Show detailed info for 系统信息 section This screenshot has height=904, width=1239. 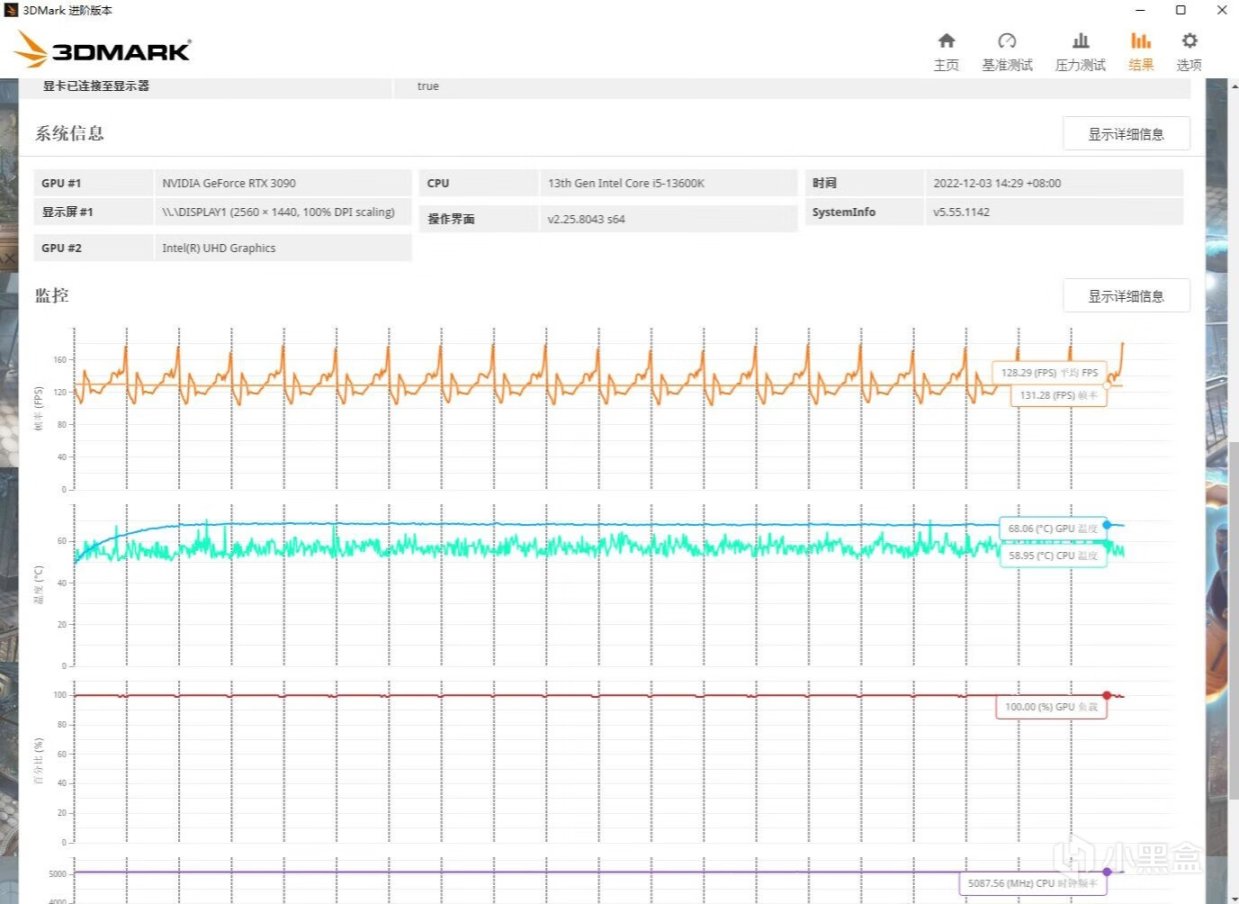[1126, 134]
